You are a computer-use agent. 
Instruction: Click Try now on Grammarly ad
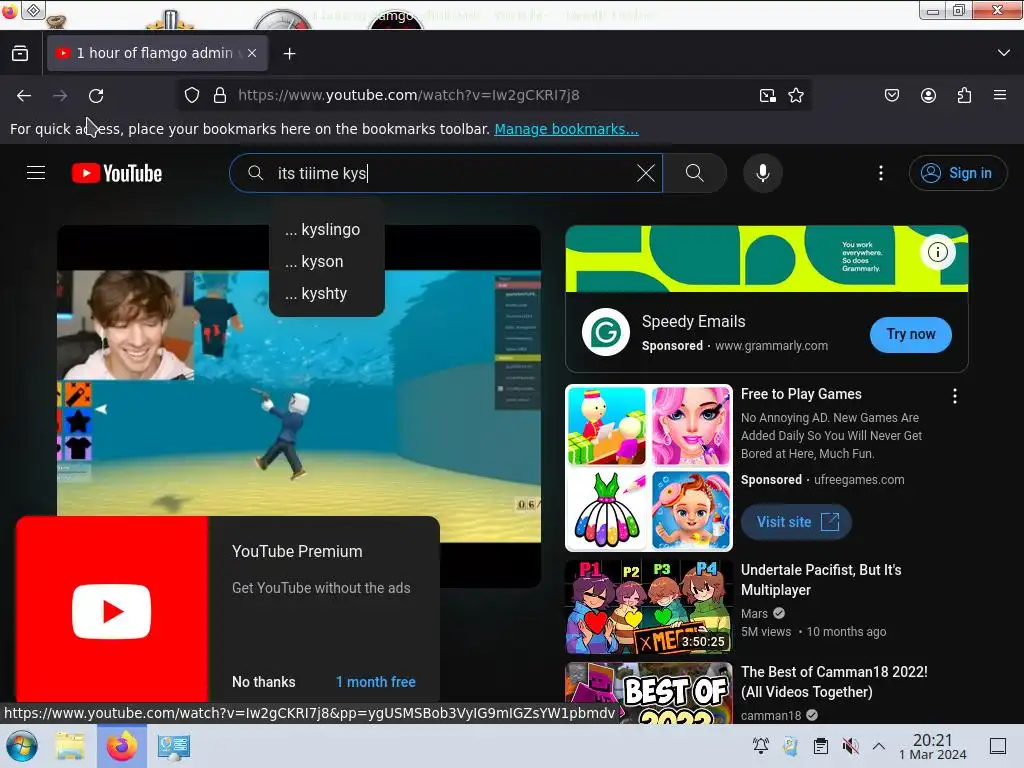910,334
